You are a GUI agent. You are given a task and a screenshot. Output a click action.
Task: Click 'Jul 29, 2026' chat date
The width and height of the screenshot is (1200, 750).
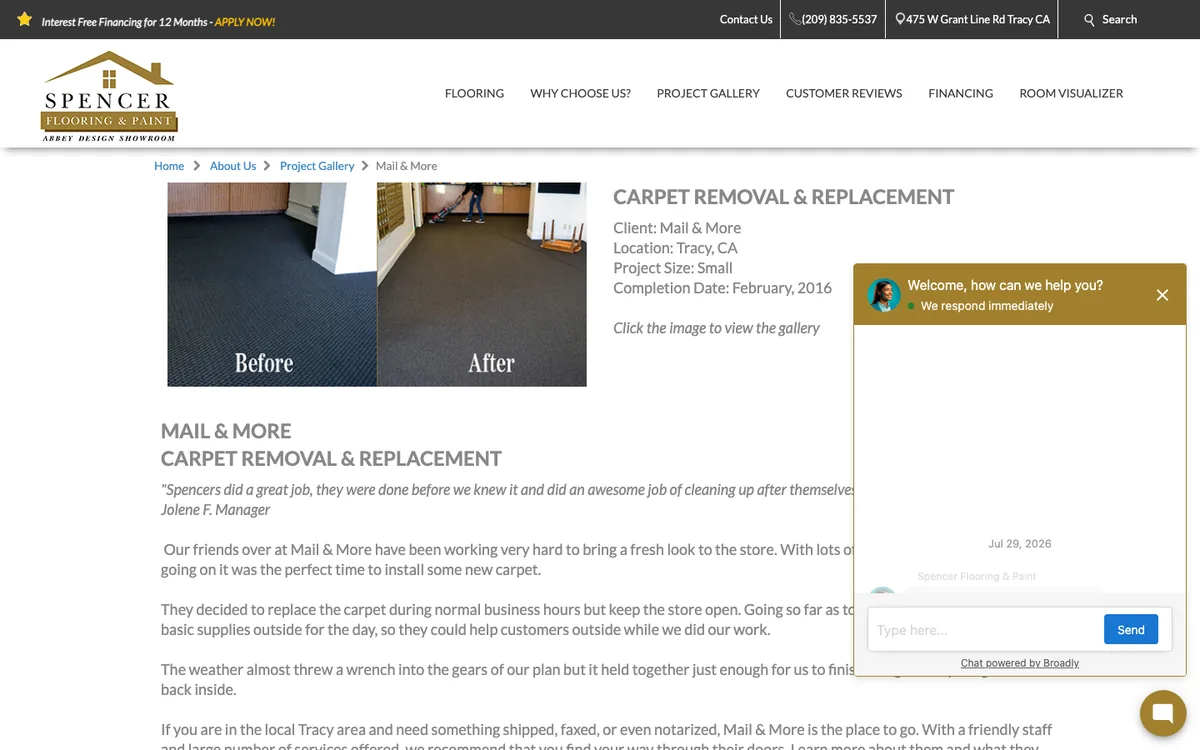coord(1020,544)
